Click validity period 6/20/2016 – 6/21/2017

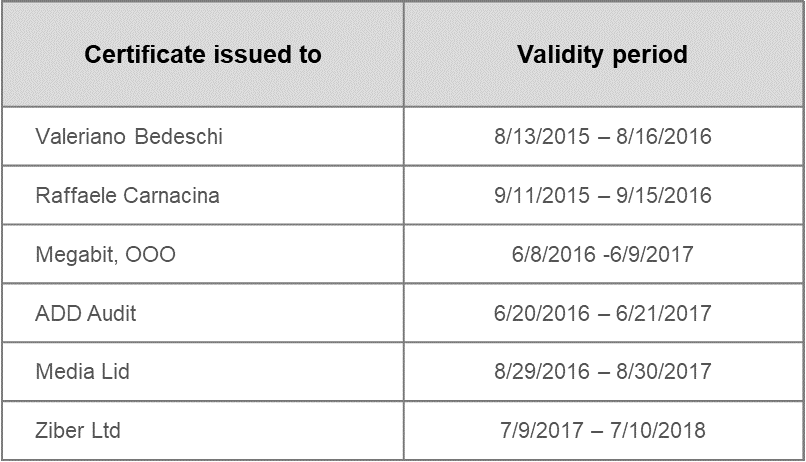(x=603, y=313)
